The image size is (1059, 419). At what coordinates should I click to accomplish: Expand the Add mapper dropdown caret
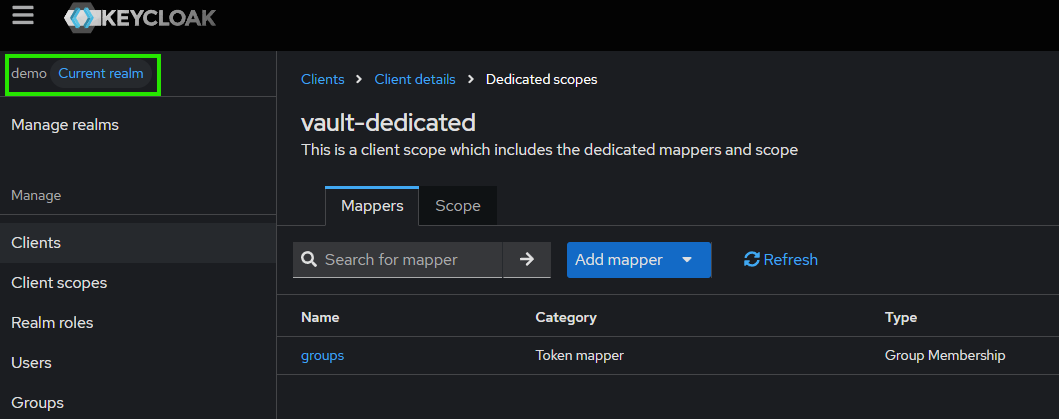coord(687,260)
